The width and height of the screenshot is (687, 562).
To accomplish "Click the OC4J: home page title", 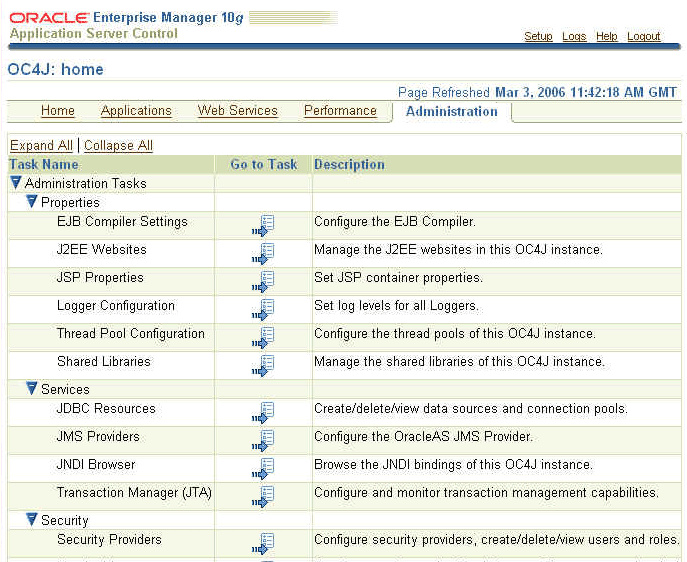I will (56, 69).
